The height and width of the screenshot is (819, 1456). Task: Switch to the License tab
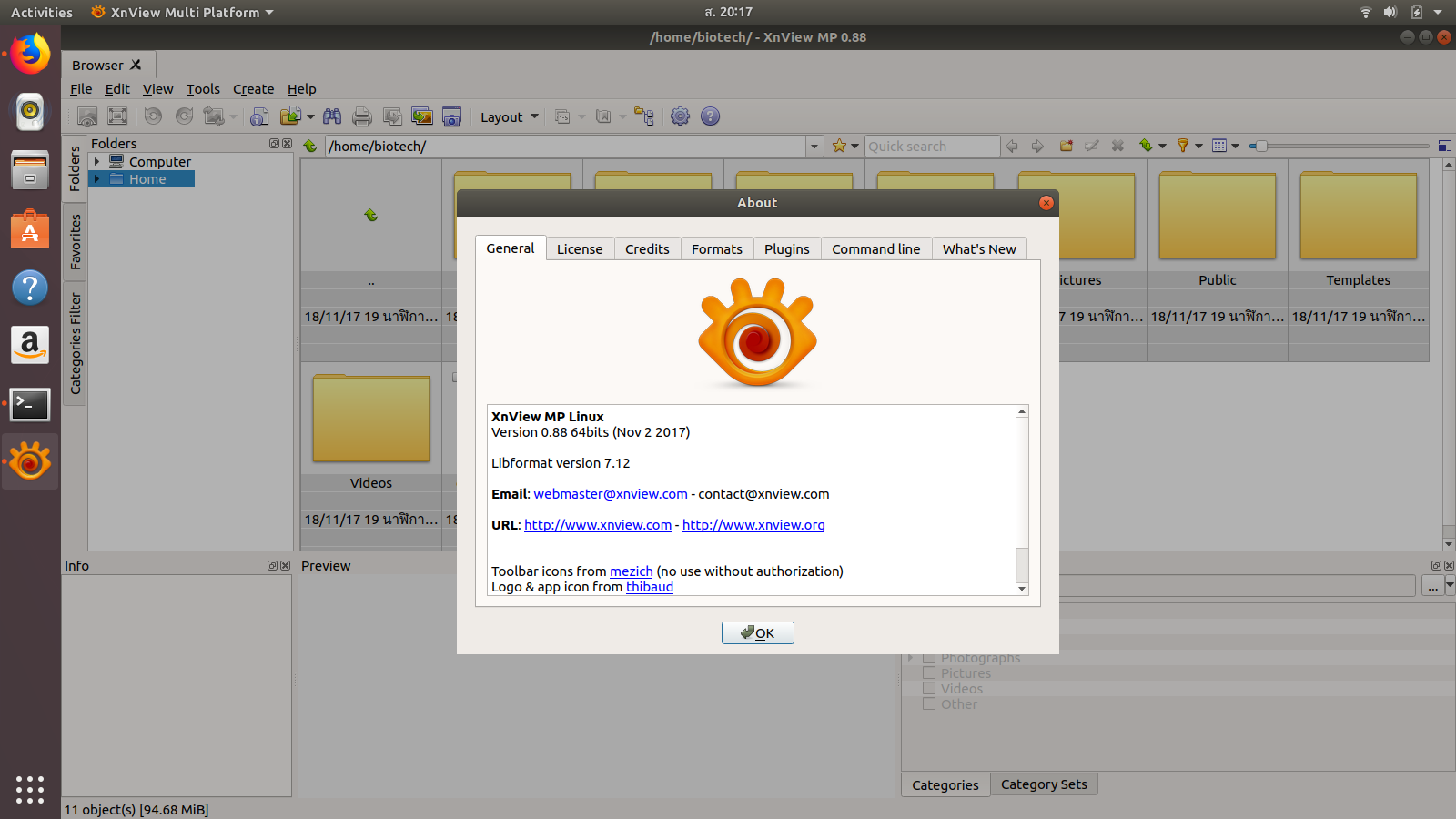coord(580,249)
